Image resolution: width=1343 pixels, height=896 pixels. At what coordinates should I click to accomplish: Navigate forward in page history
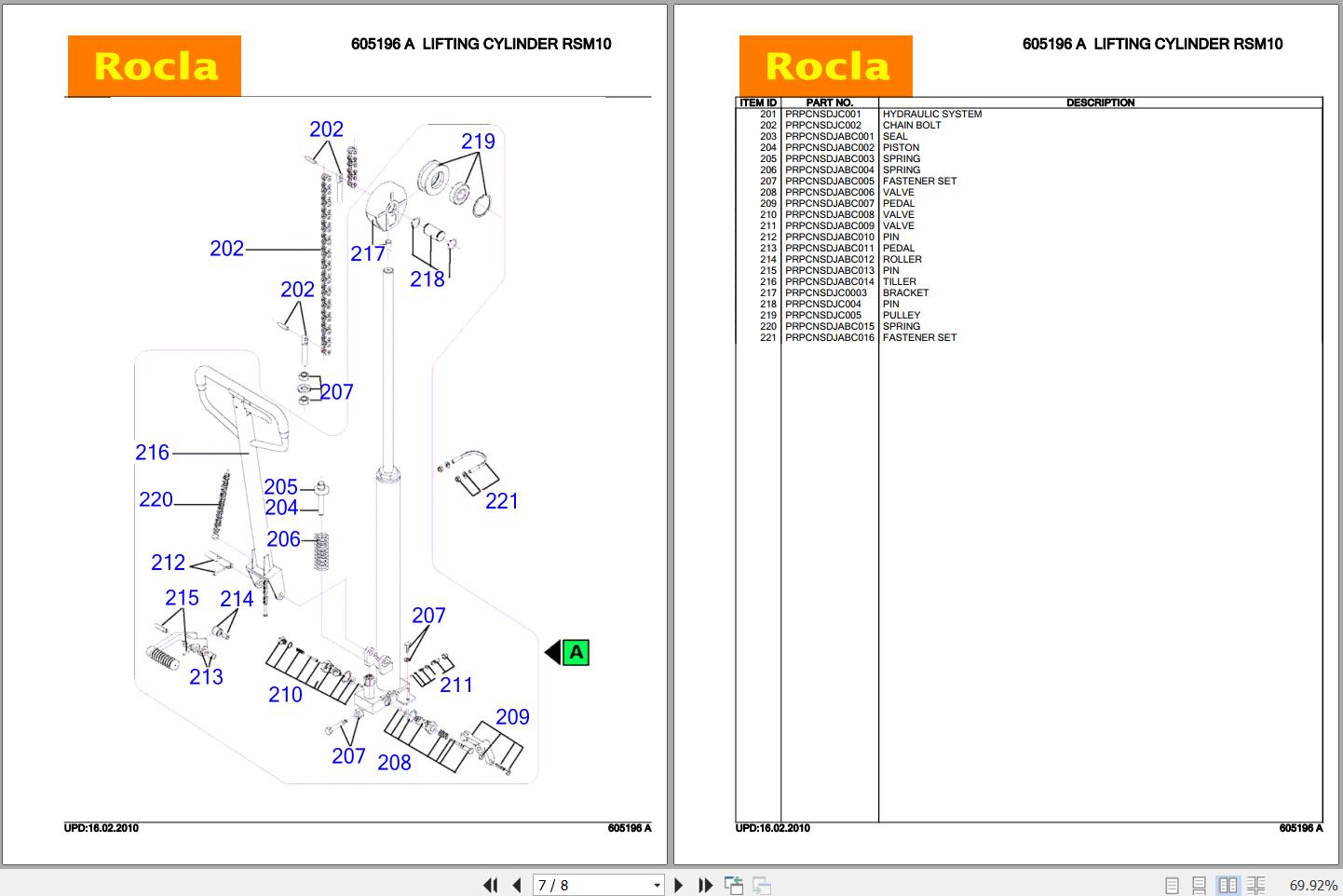pyautogui.click(x=762, y=885)
